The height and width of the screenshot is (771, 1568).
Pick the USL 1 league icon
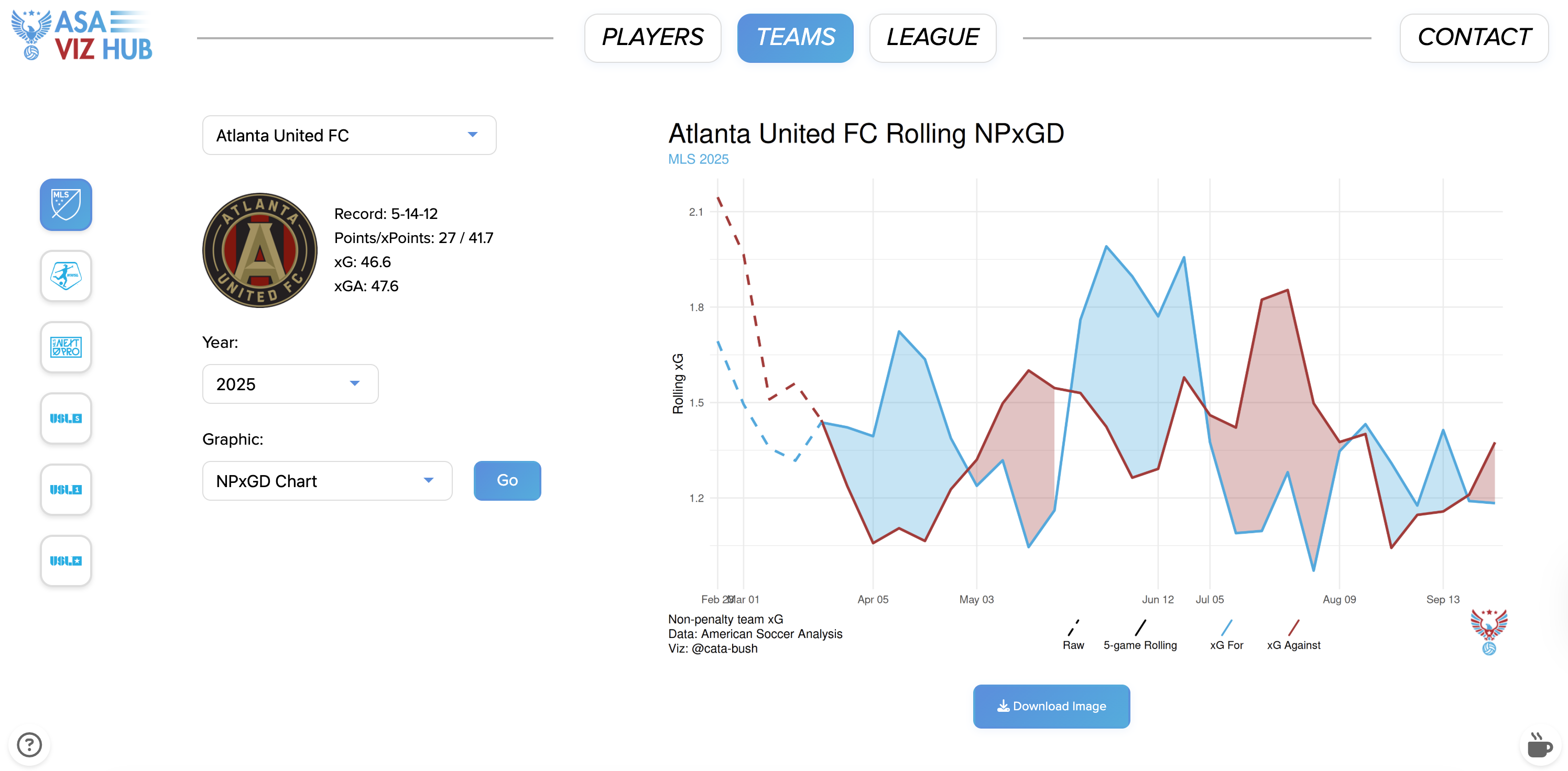(x=66, y=489)
